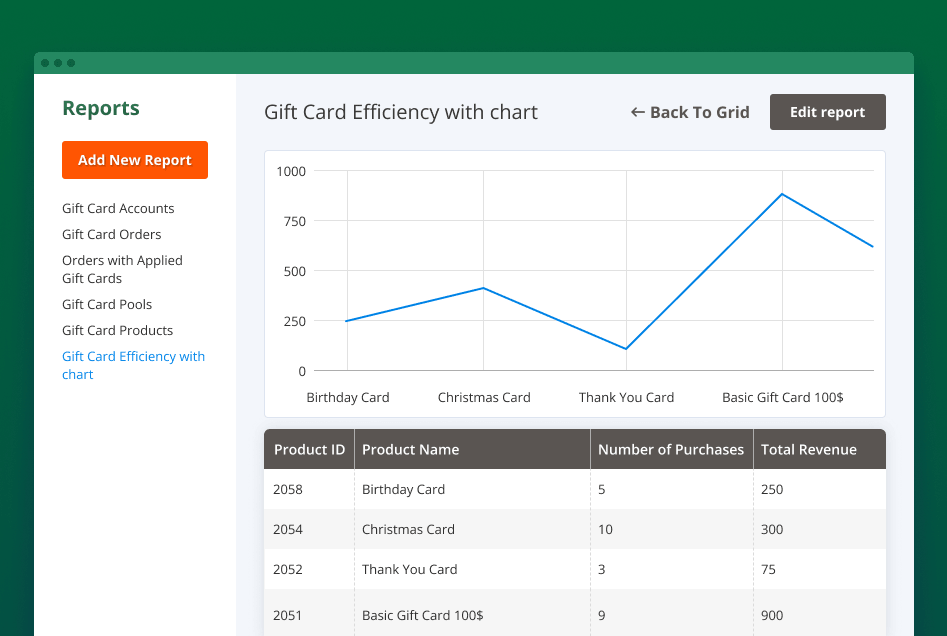Click the Reports heading
The image size is (947, 636).
101,107
